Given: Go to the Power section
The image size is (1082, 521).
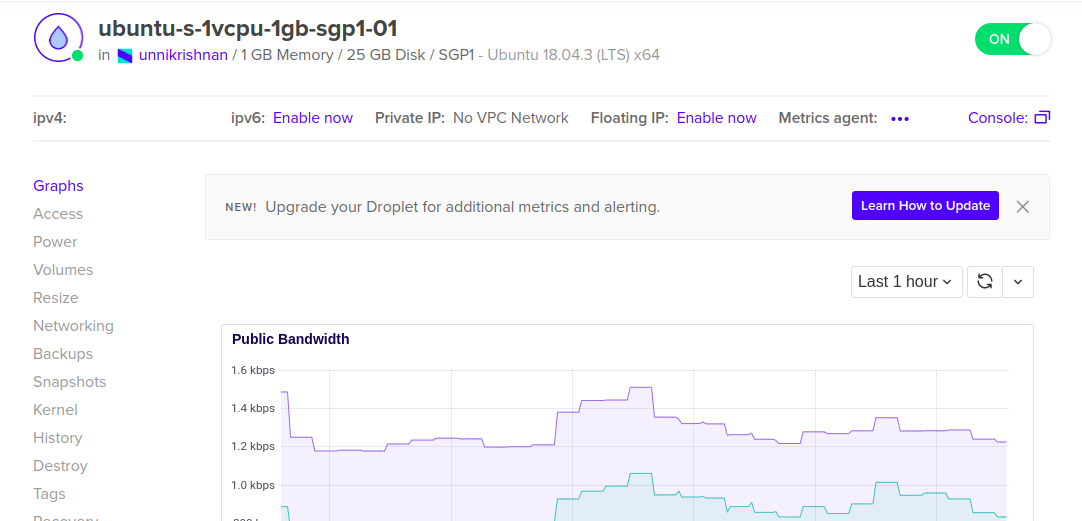Looking at the screenshot, I should [55, 242].
